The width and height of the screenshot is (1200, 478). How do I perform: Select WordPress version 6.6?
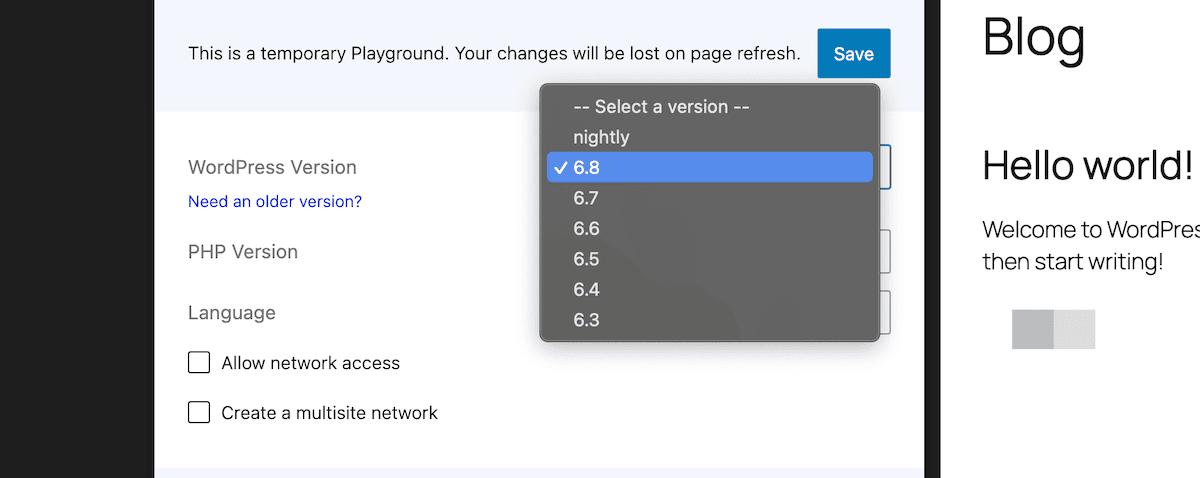(x=710, y=229)
